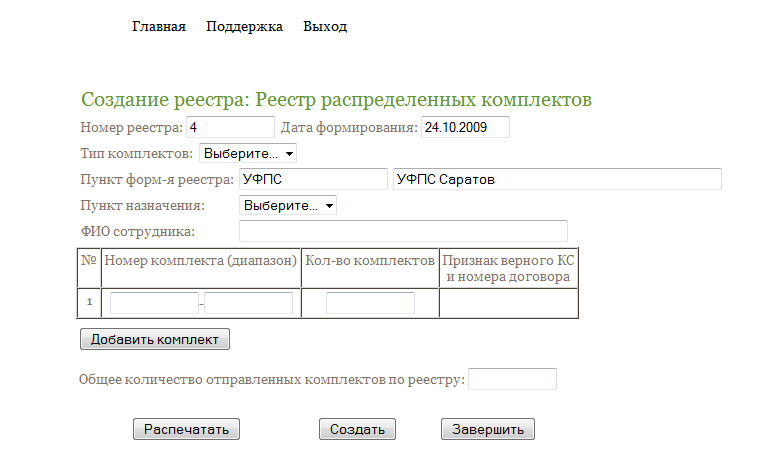
Task: Open the Главная menu link
Action: [x=159, y=26]
